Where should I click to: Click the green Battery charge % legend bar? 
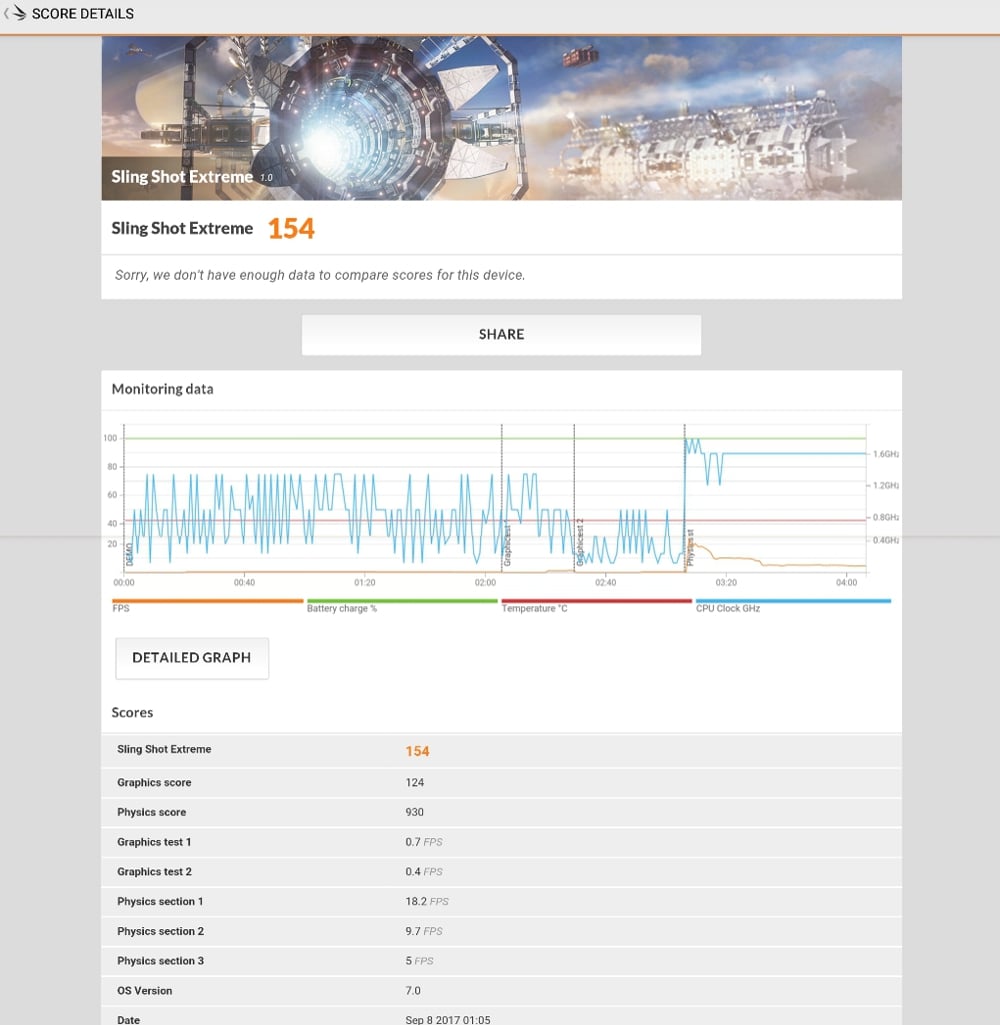point(401,601)
